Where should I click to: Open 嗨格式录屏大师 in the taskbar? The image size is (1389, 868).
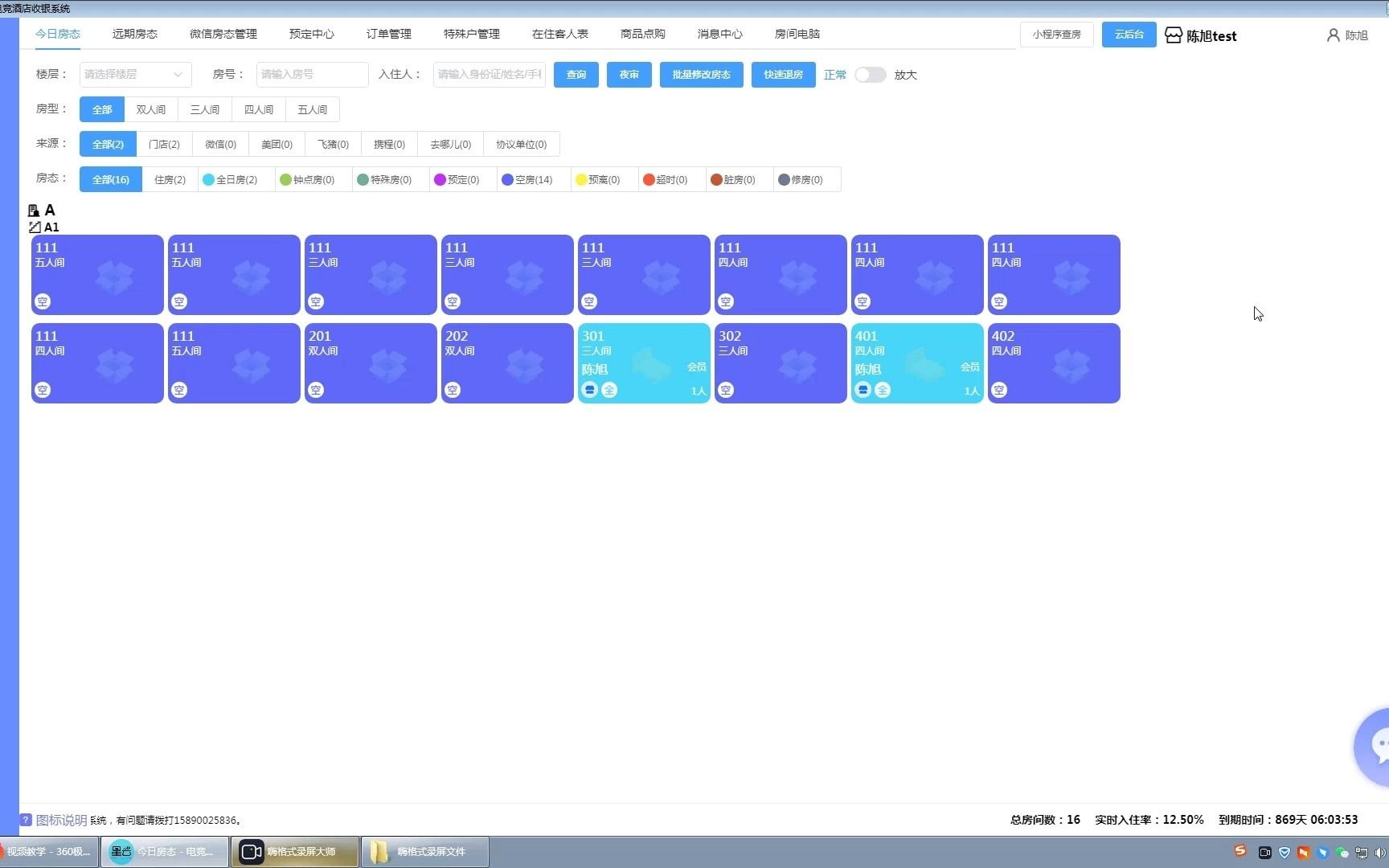click(295, 851)
